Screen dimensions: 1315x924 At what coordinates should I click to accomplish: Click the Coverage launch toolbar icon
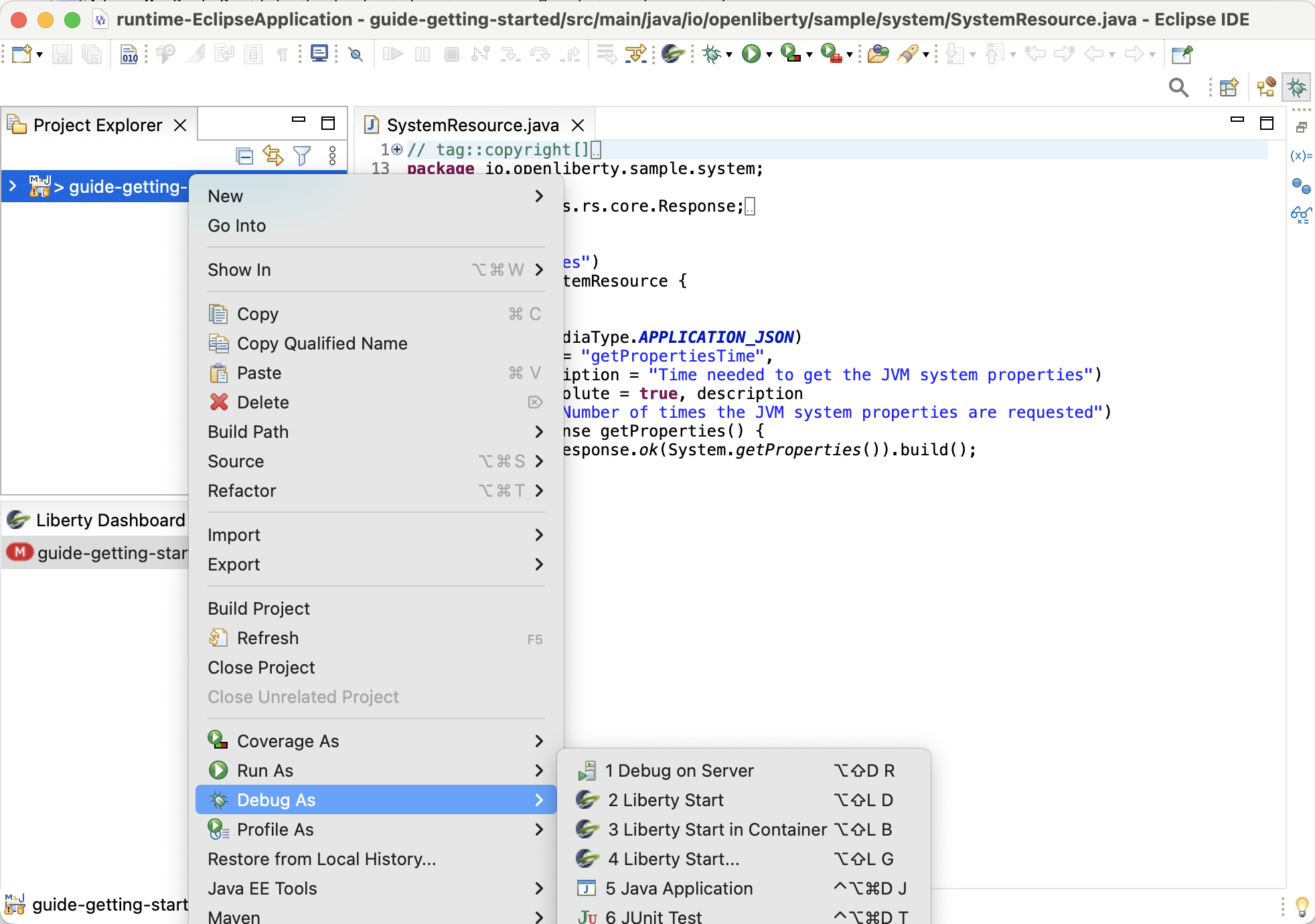tap(791, 54)
